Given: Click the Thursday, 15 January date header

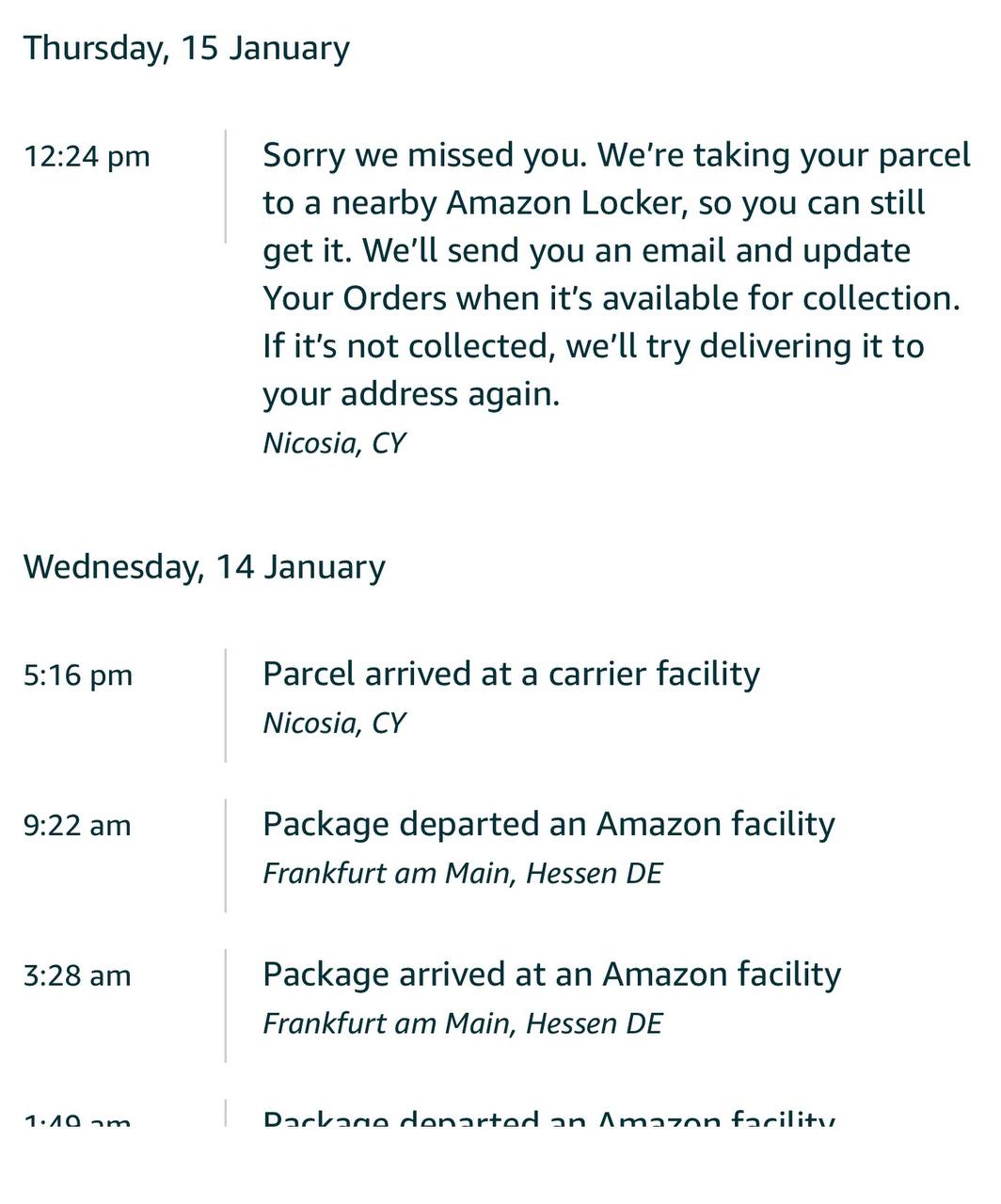Looking at the screenshot, I should tap(186, 48).
